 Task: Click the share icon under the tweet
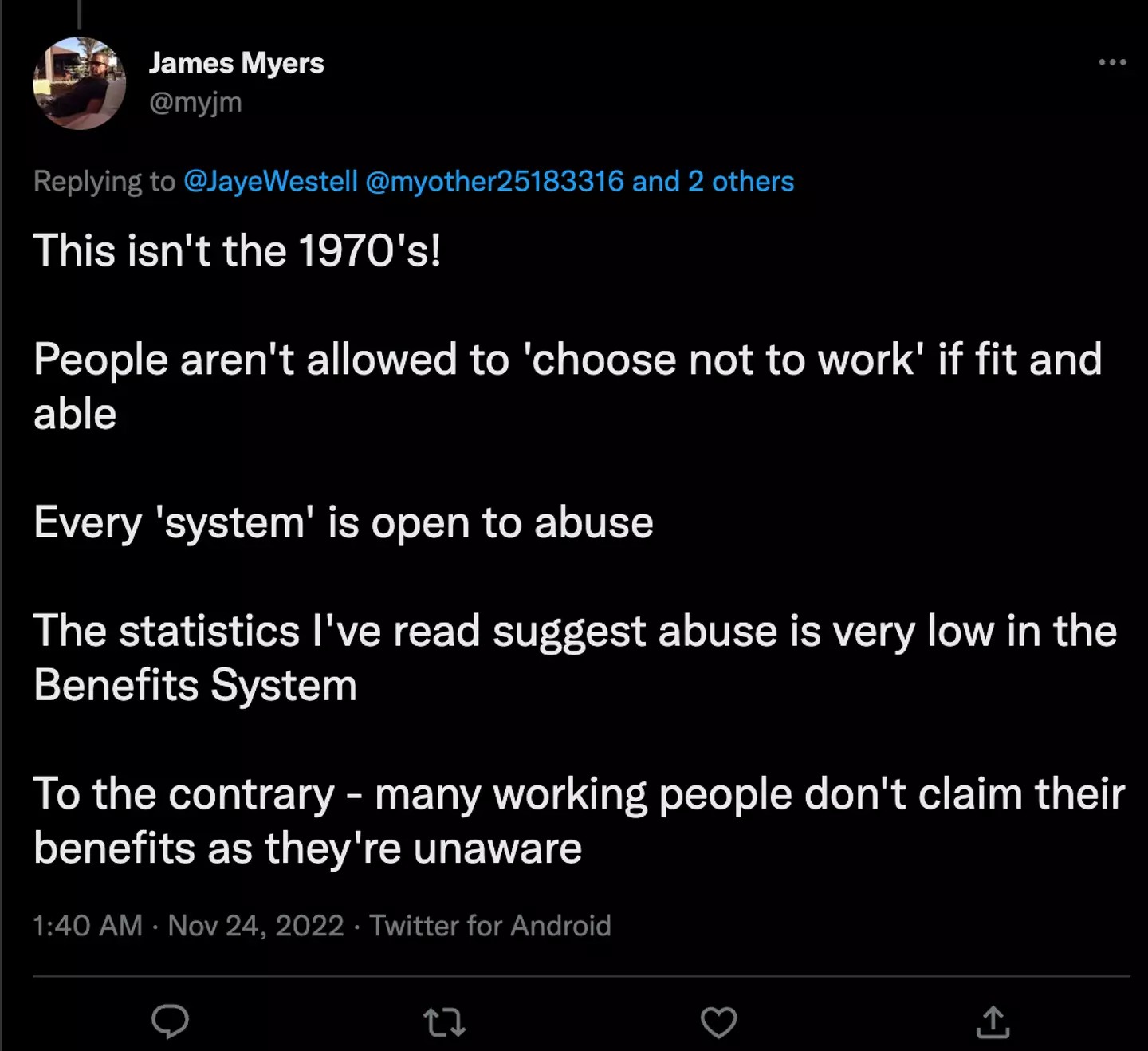coord(993,1021)
